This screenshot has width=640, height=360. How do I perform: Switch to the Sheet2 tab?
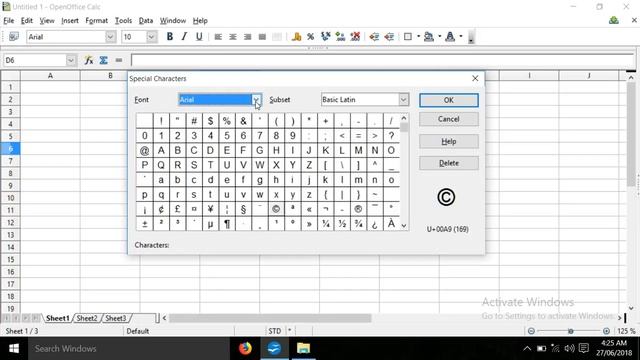[x=87, y=318]
